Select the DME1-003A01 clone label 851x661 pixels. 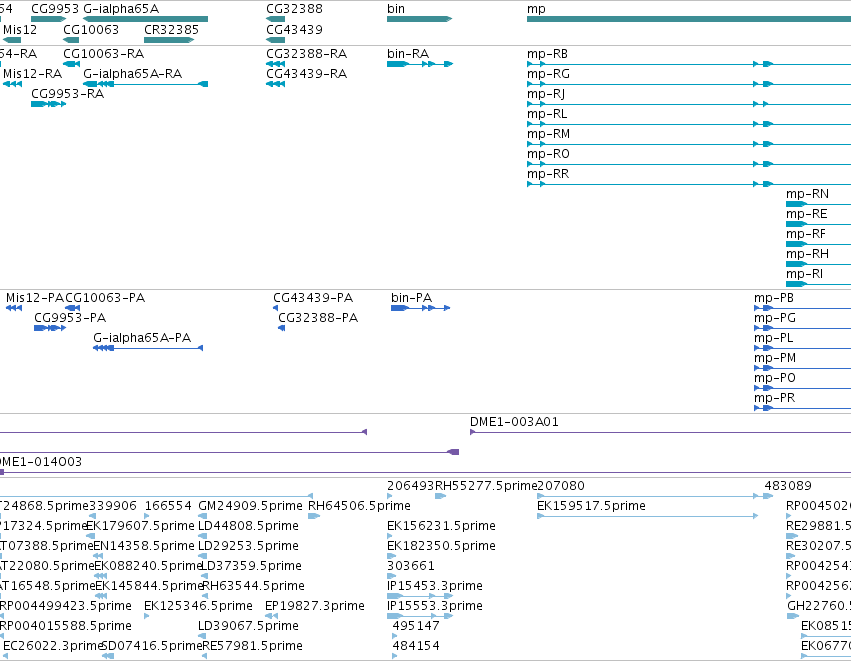click(514, 422)
